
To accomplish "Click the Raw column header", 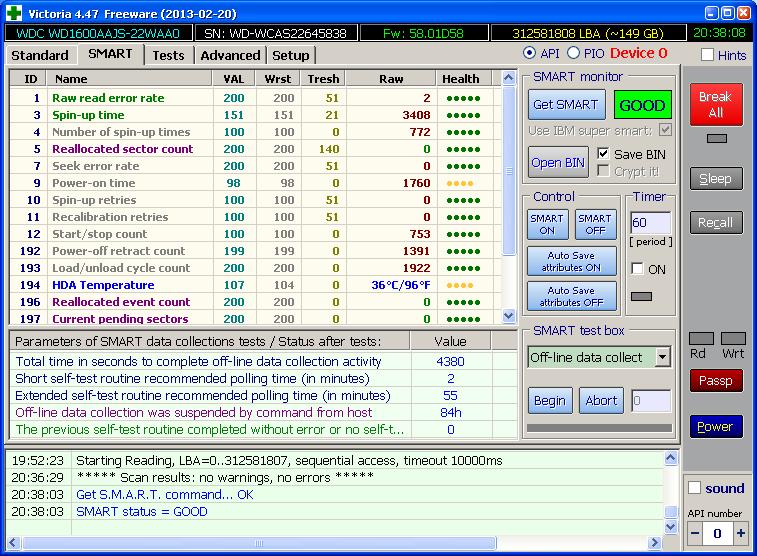I will (x=391, y=79).
